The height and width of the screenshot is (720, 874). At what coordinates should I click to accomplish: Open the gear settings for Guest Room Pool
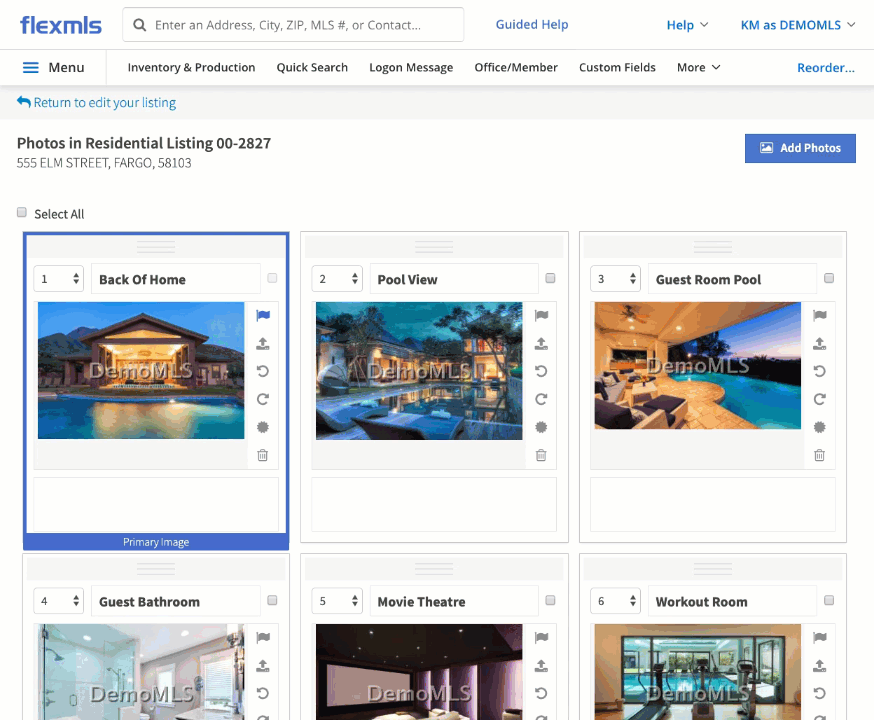coord(819,427)
